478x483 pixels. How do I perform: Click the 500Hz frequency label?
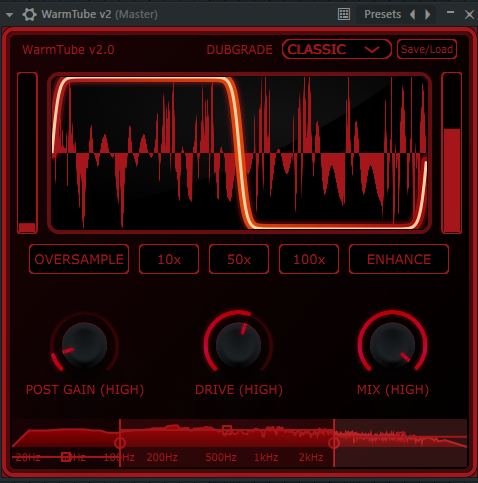(x=221, y=457)
